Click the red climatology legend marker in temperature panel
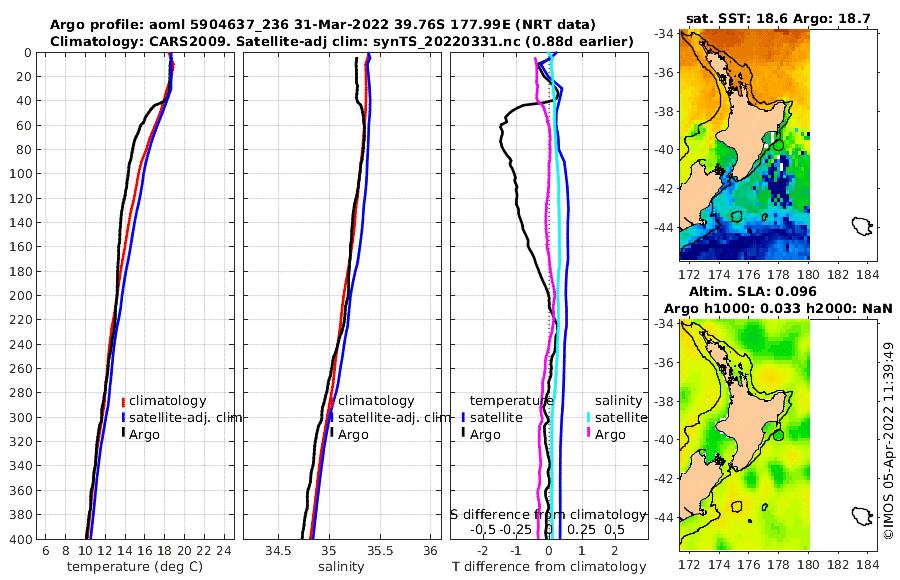The height and width of the screenshot is (580, 900). click(x=123, y=401)
